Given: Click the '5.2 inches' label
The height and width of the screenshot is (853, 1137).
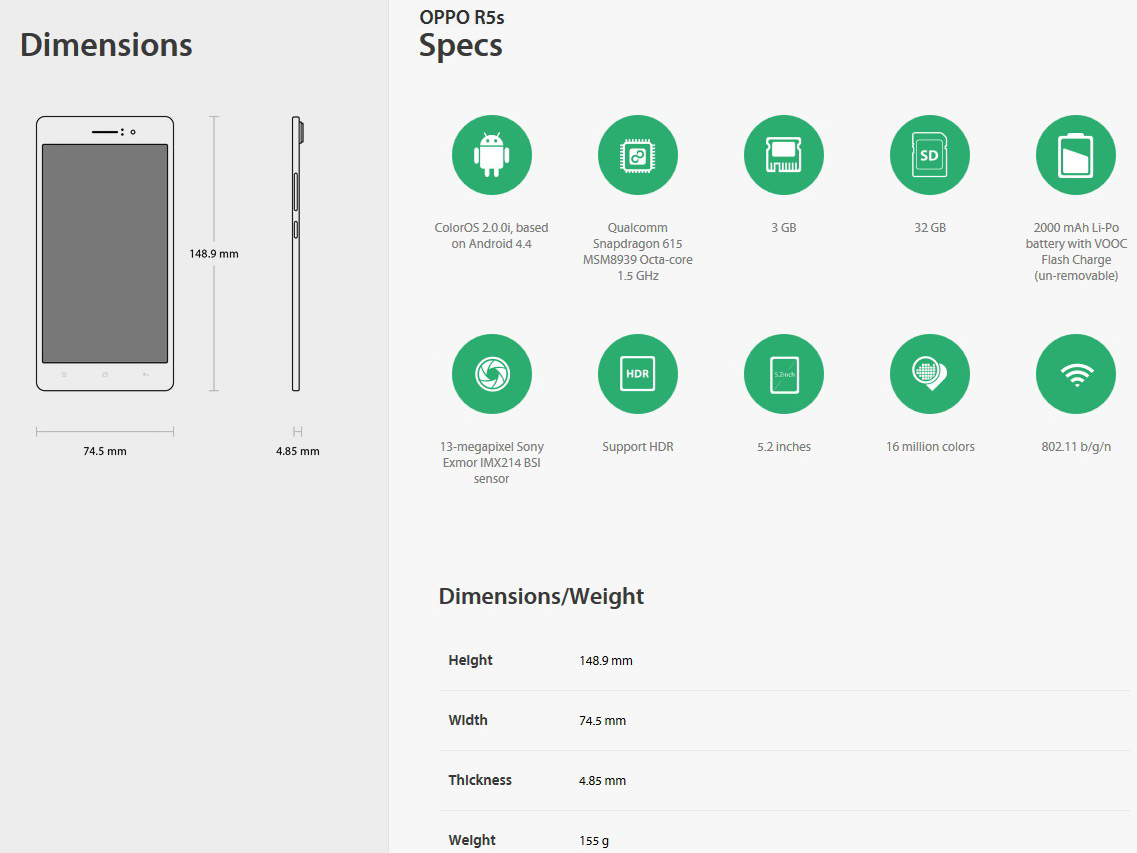Looking at the screenshot, I should 784,447.
